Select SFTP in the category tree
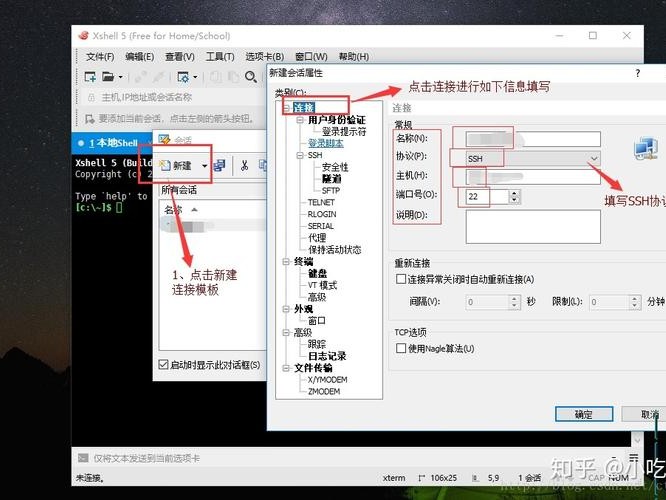The height and width of the screenshot is (500, 666). click(330, 191)
